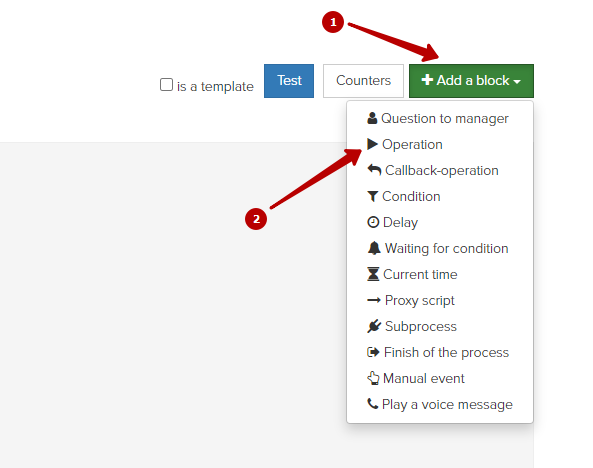Click the funnel icon for Condition

(x=373, y=196)
